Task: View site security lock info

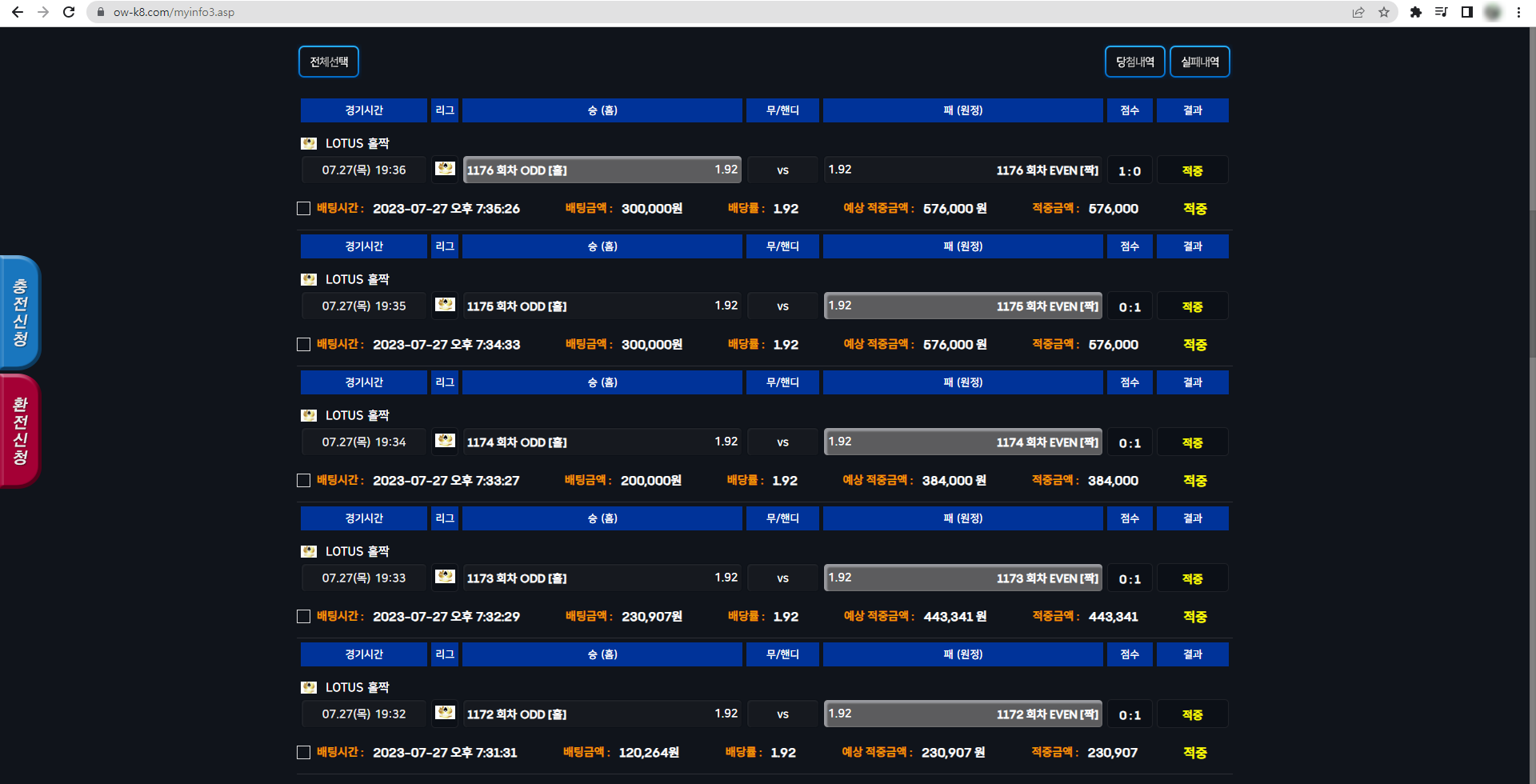Action: click(x=101, y=12)
